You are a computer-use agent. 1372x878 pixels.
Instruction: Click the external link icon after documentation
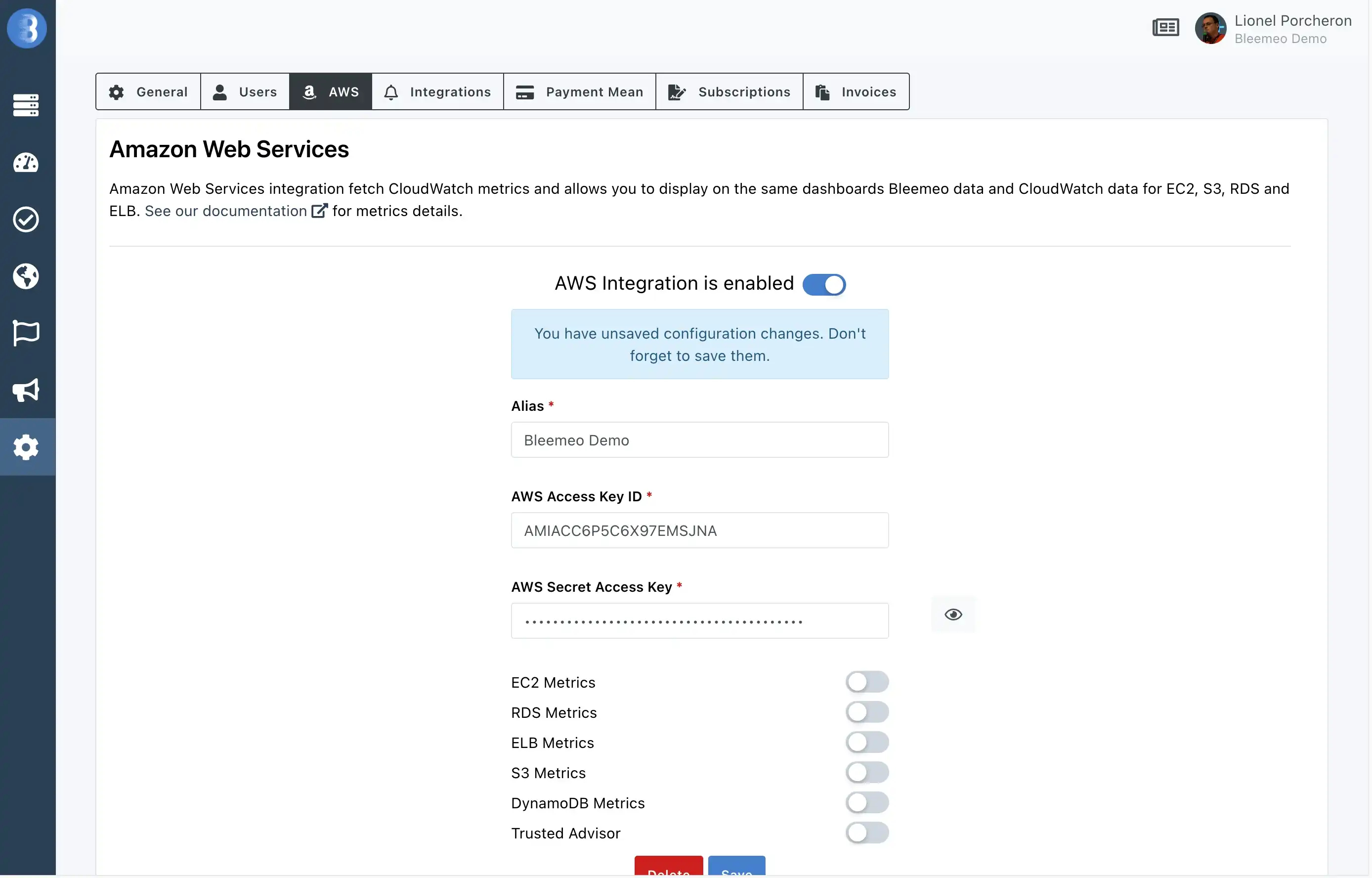click(320, 211)
